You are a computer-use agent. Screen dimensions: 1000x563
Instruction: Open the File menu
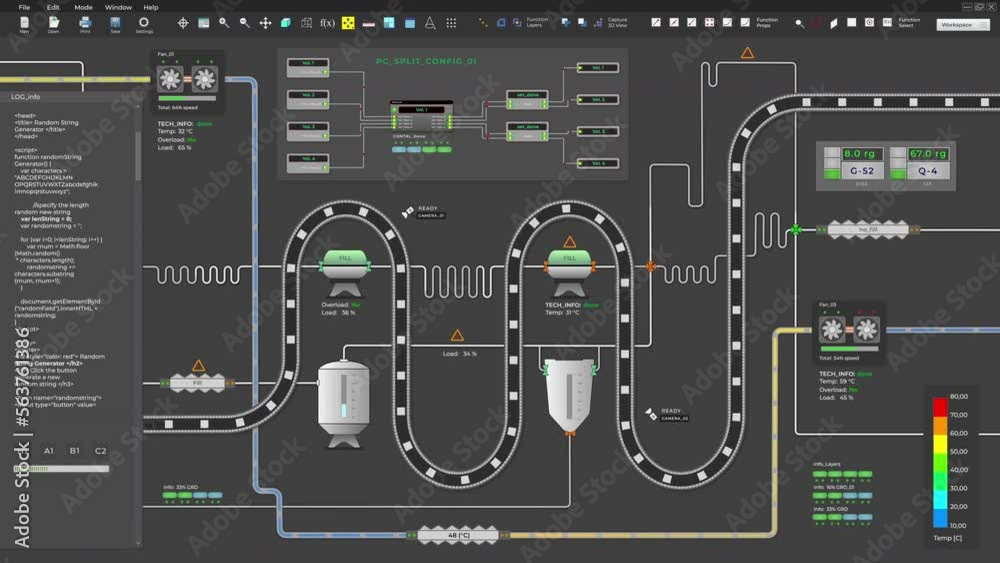click(x=24, y=7)
